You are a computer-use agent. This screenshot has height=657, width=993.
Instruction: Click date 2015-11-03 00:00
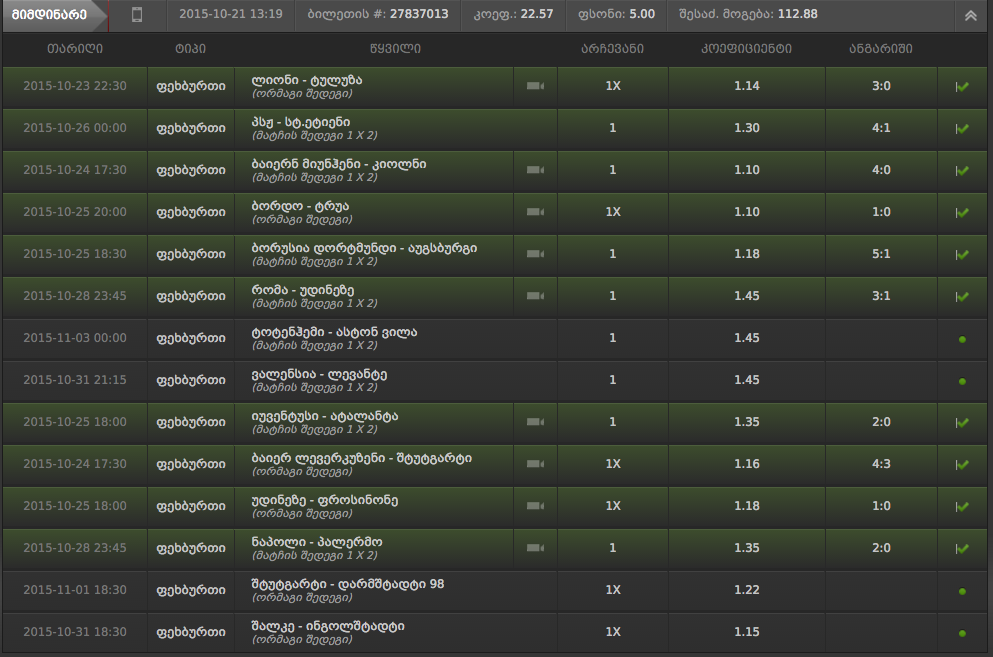75,338
